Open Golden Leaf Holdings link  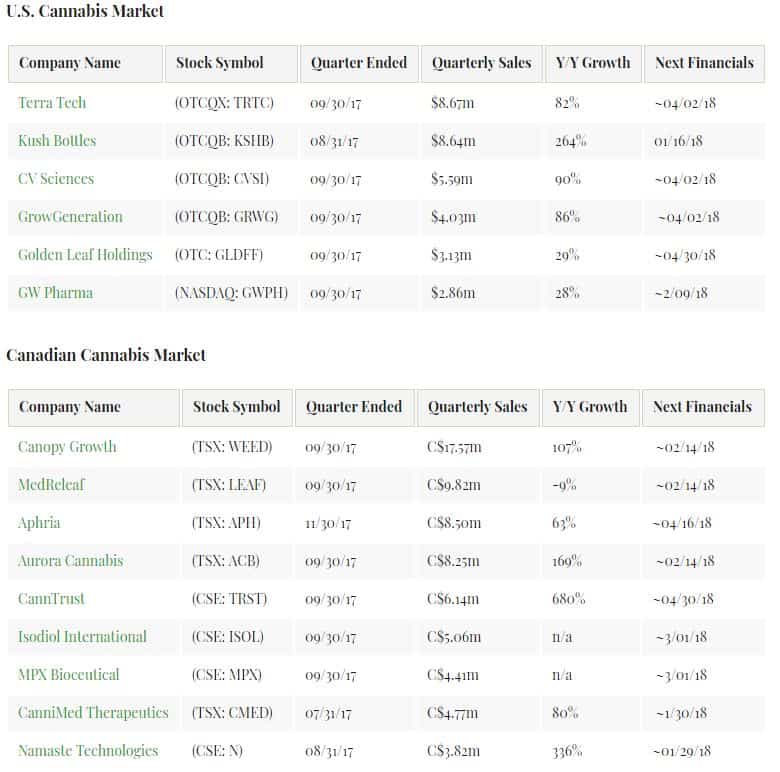pos(85,255)
